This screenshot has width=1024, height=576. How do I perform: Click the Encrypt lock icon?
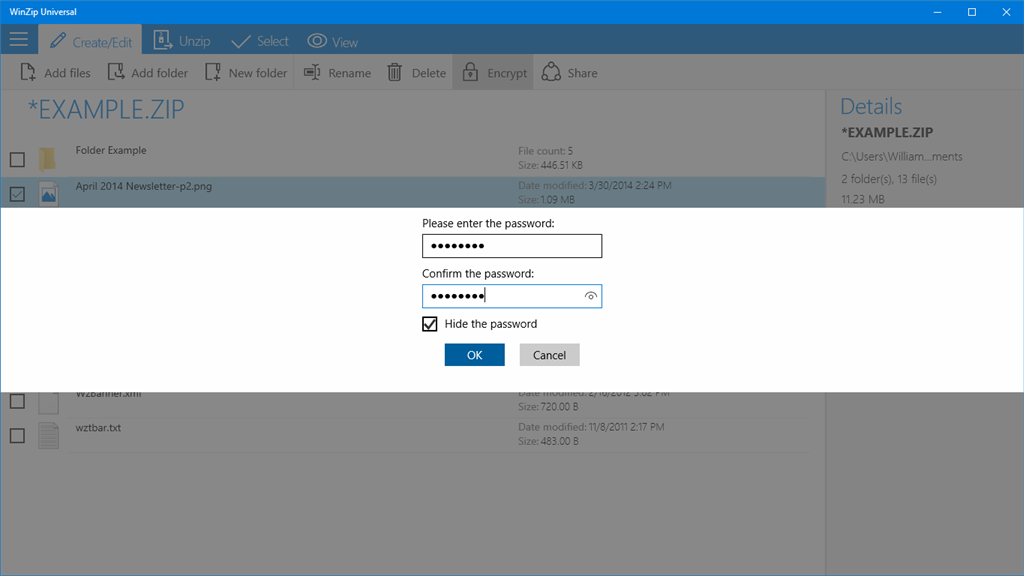coord(470,72)
